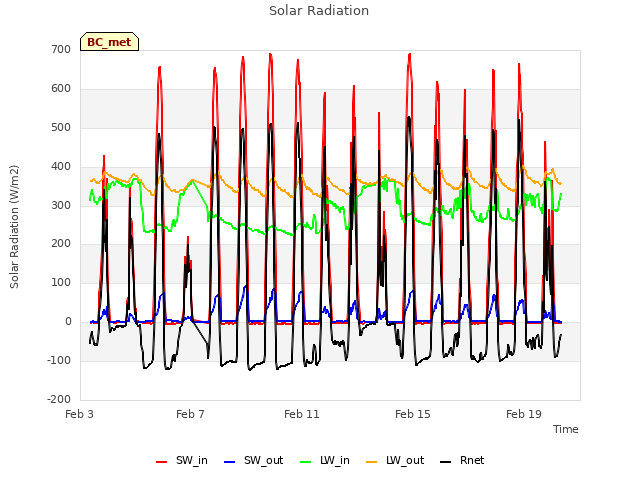Image resolution: width=640 pixels, height=480 pixels.
Task: Click the 100 y-axis tick label
Action: pos(61,282)
